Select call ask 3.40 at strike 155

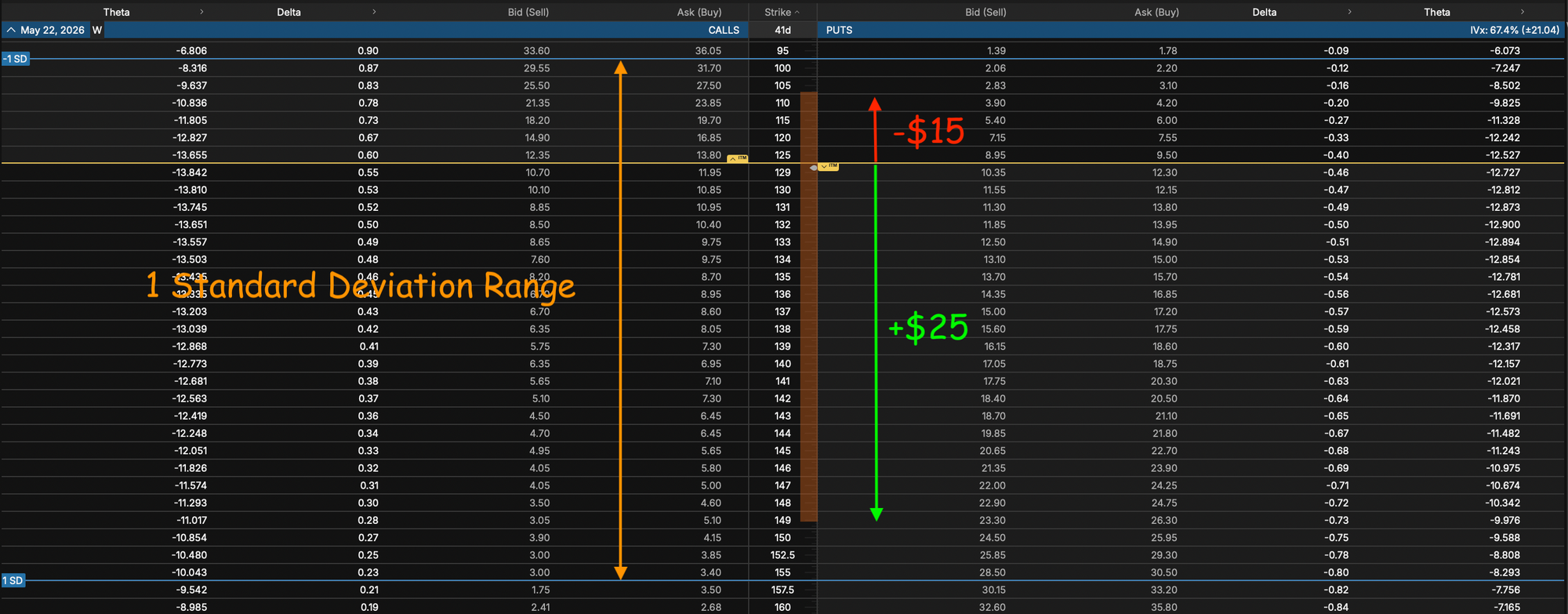pos(711,572)
